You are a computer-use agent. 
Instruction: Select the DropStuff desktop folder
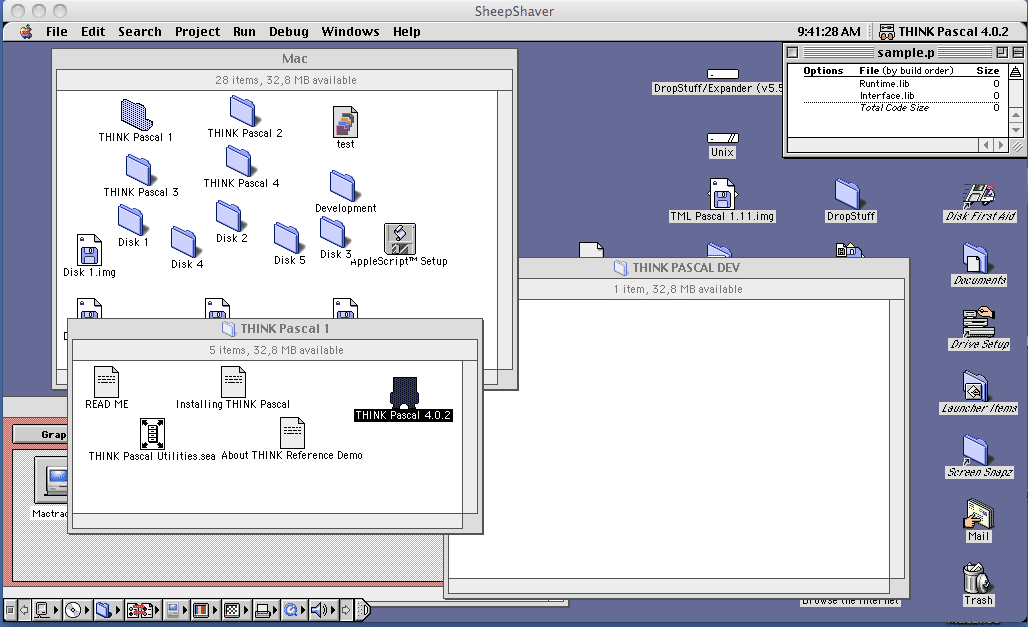pos(848,194)
